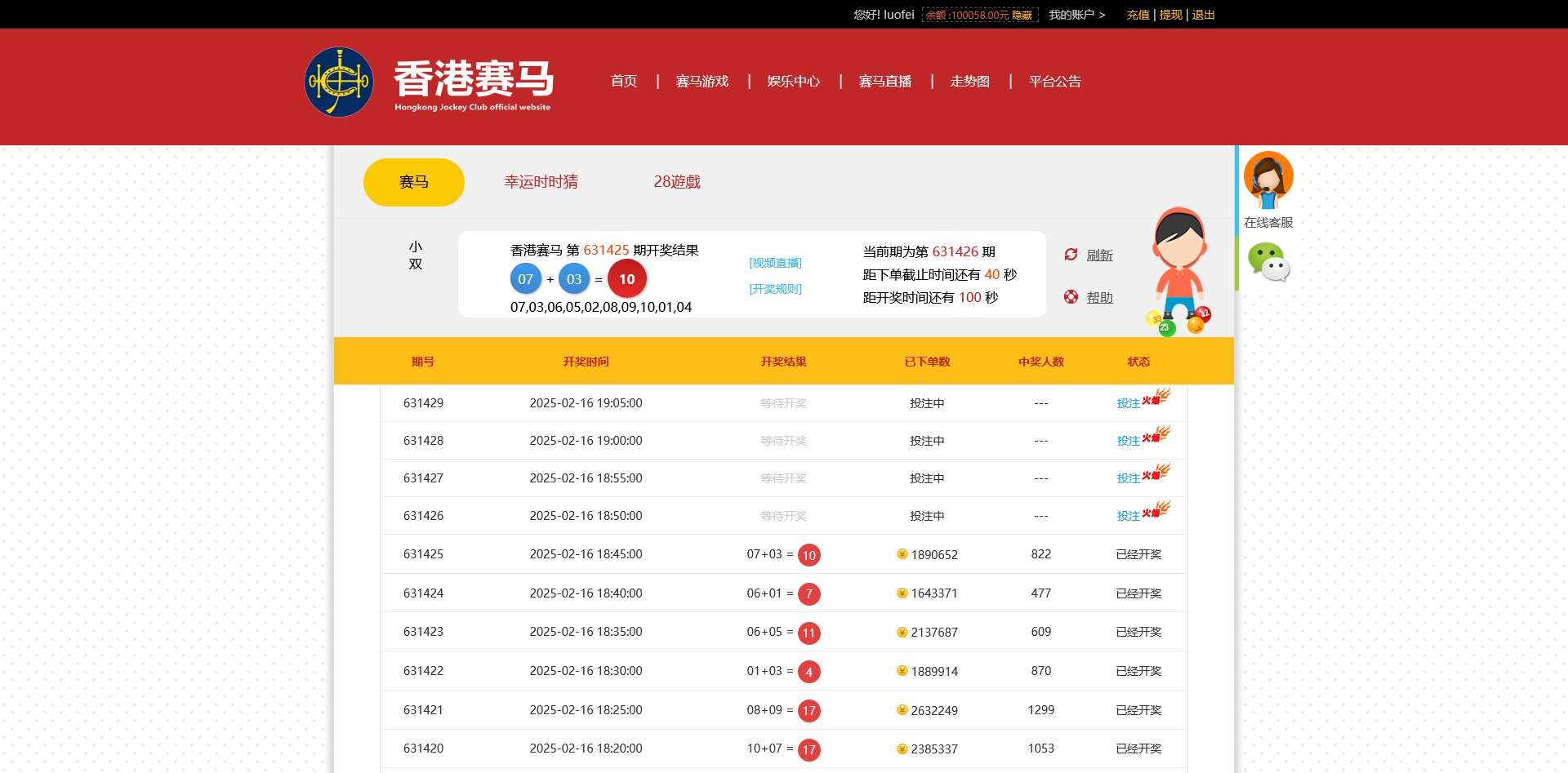Click the Hong Kong Jockey Club logo
Screen dimensions: 1568x773
(x=339, y=82)
